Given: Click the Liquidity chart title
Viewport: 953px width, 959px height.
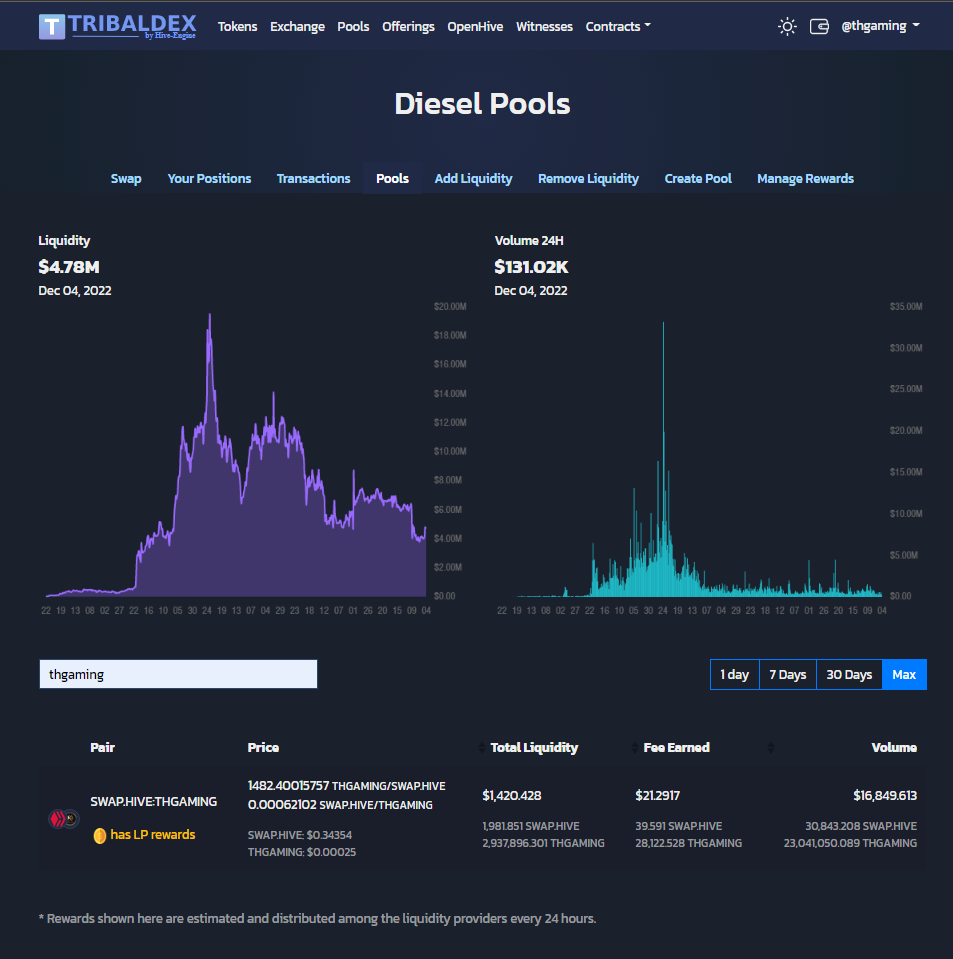Looking at the screenshot, I should click(64, 240).
